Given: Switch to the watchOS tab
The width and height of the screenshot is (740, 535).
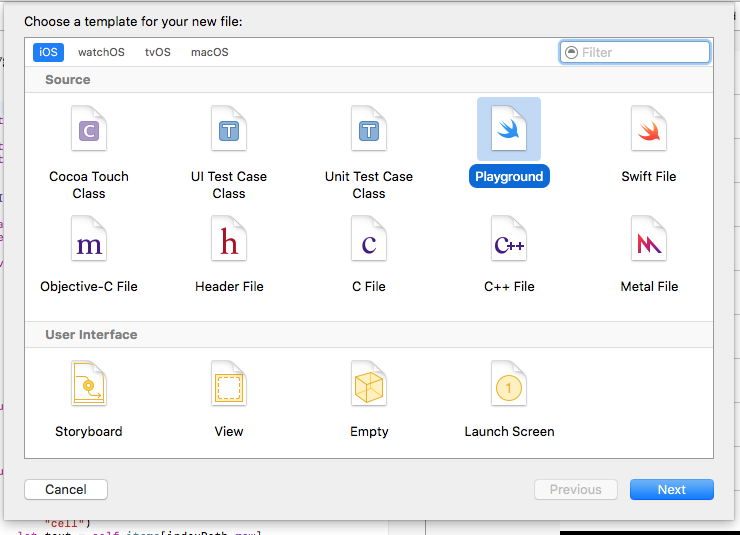Looking at the screenshot, I should pos(100,52).
